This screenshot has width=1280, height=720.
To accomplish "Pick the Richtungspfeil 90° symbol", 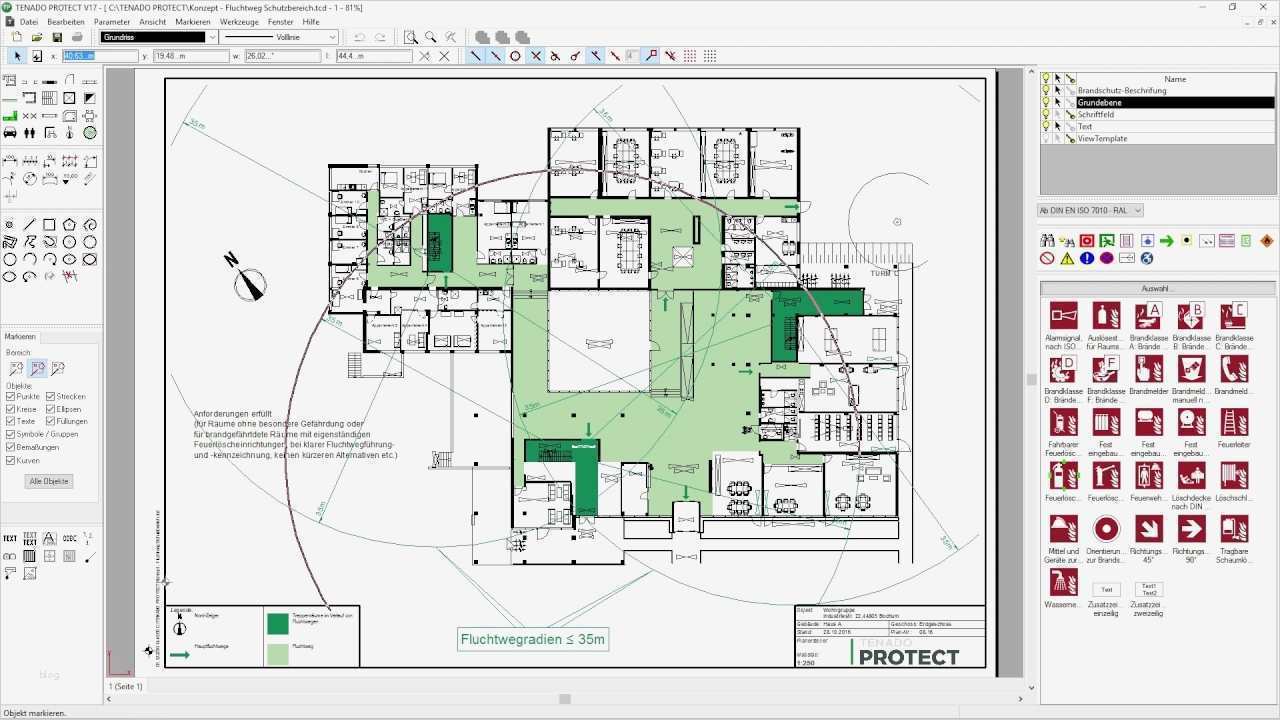I will point(1190,528).
